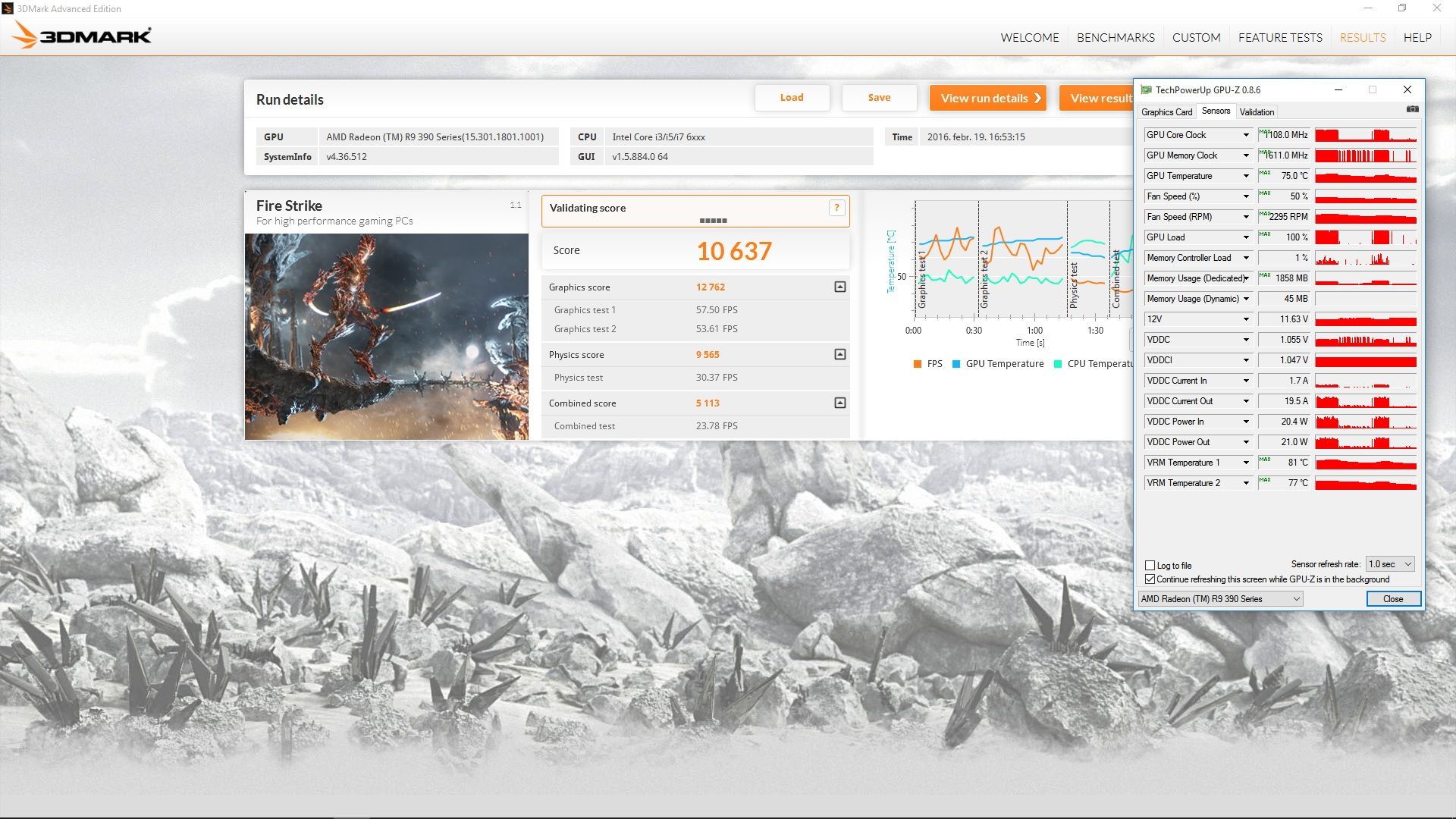
Task: Open FEATURE TESTS menu
Action: (x=1280, y=37)
